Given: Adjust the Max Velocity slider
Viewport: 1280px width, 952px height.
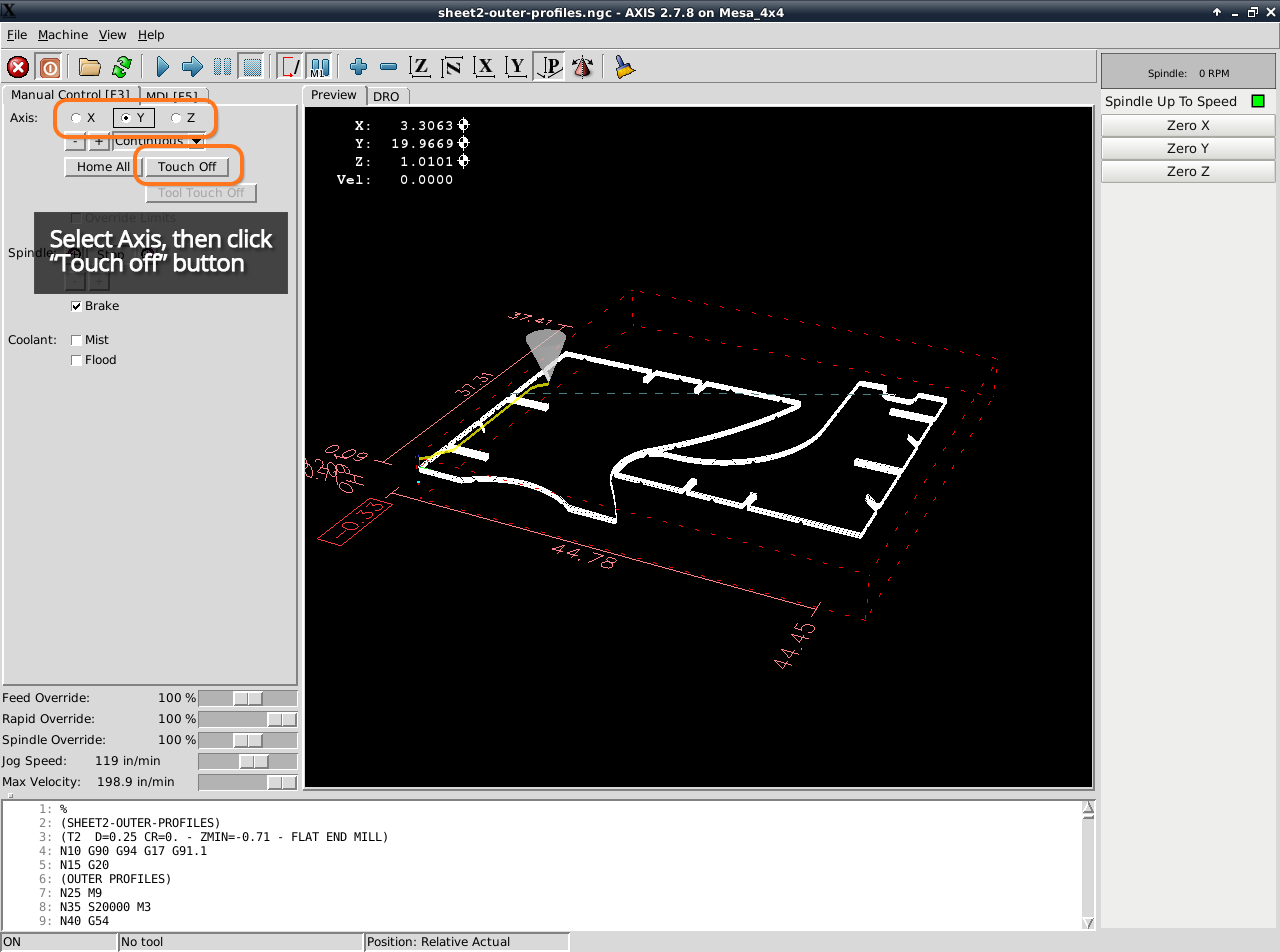Looking at the screenshot, I should pyautogui.click(x=248, y=782).
